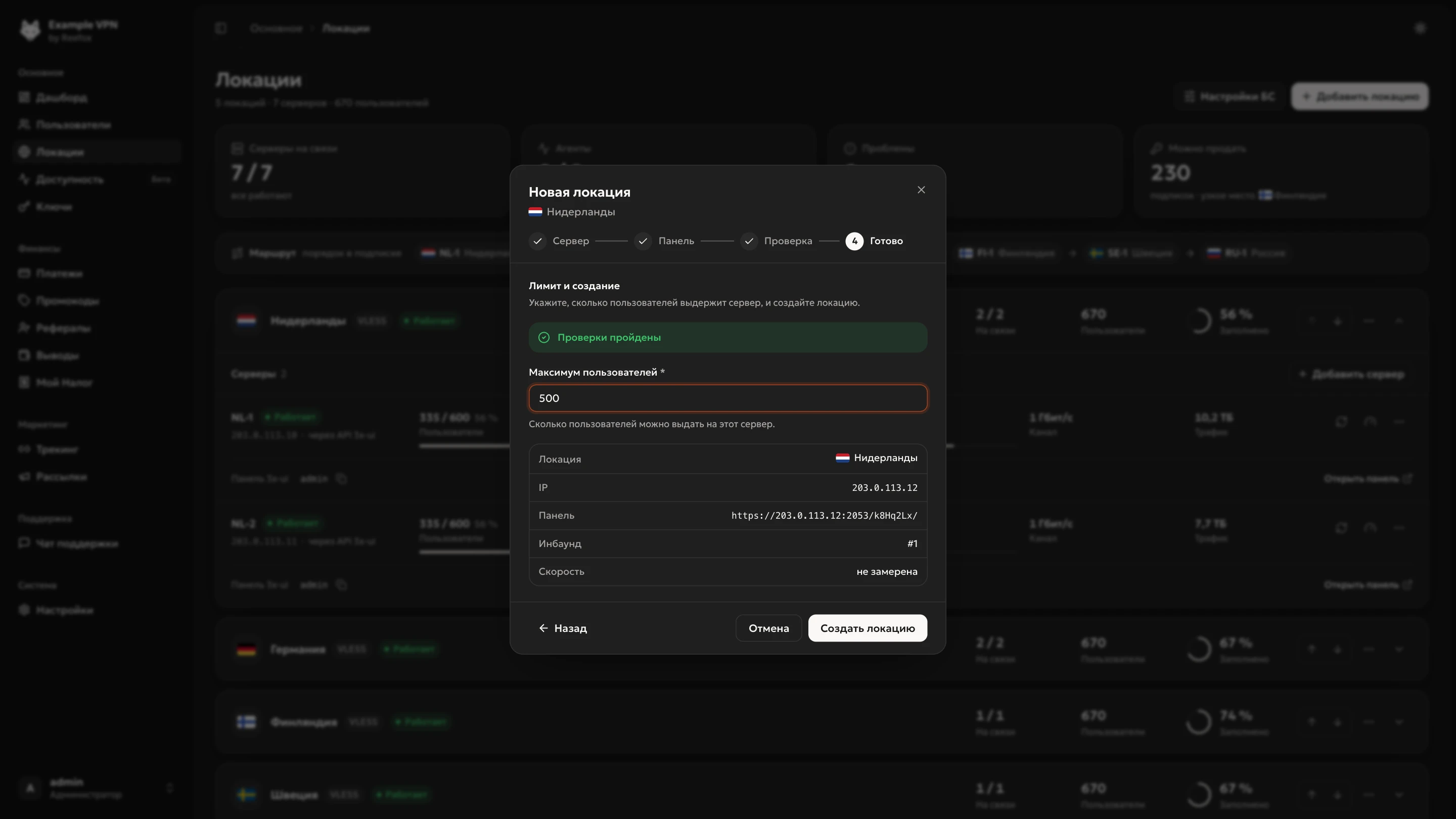Screen dimensions: 1456x819
Task: Click the green Проверки пройдены check icon
Action: [x=544, y=337]
